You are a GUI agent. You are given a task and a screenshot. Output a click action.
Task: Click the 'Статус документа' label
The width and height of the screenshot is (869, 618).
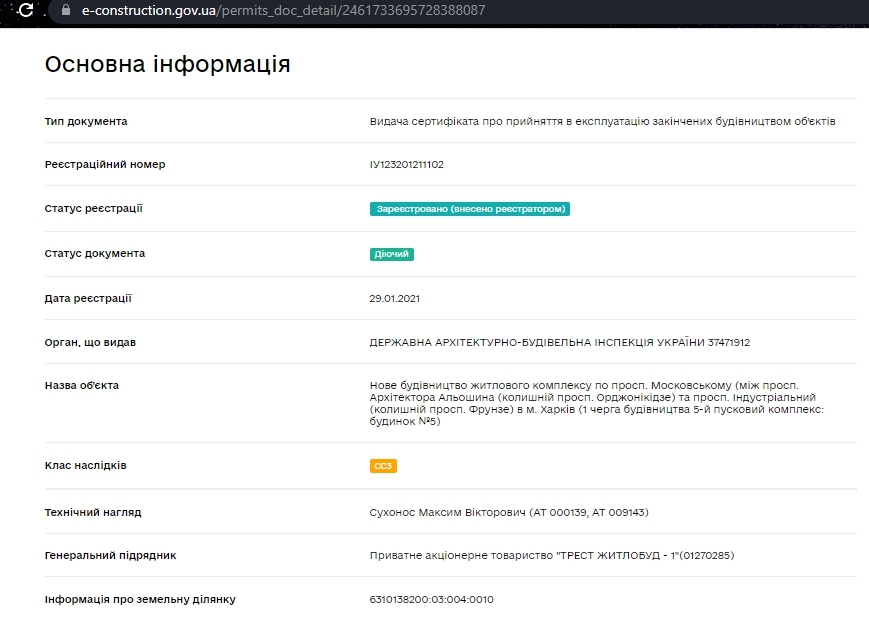(x=95, y=253)
